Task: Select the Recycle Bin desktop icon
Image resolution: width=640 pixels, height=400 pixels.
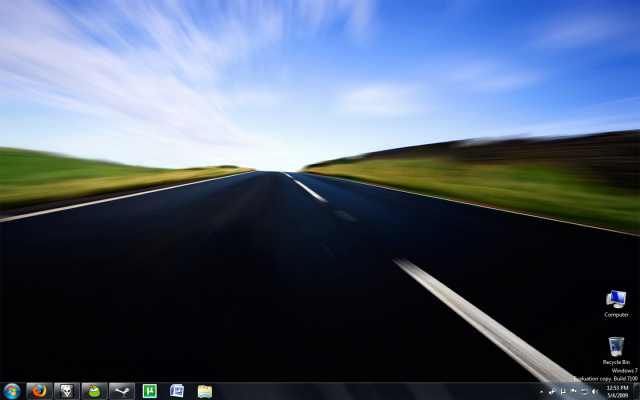Action: (x=616, y=351)
